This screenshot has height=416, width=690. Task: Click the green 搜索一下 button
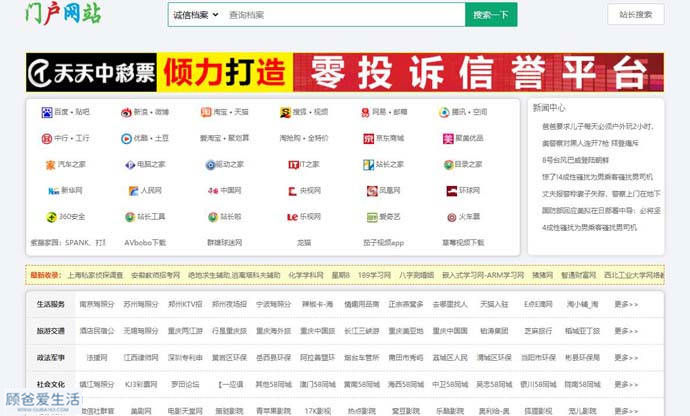(x=491, y=15)
